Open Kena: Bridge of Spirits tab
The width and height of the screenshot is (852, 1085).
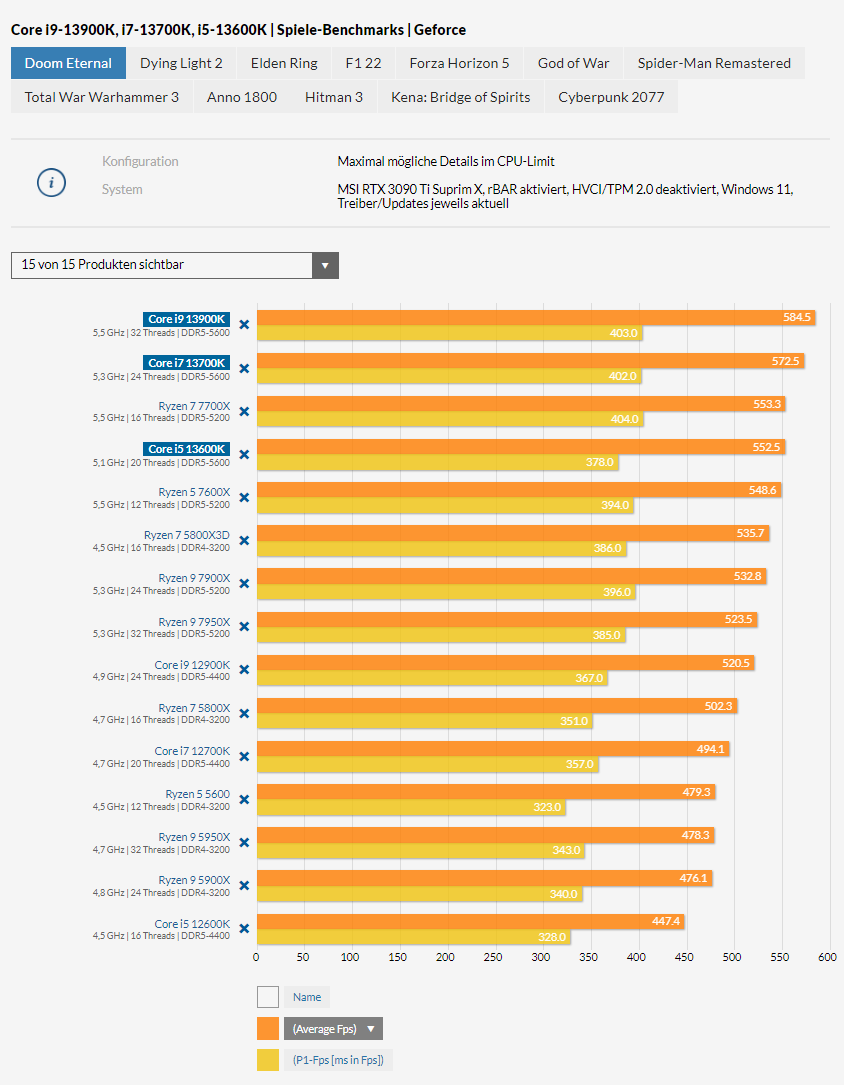coord(461,97)
